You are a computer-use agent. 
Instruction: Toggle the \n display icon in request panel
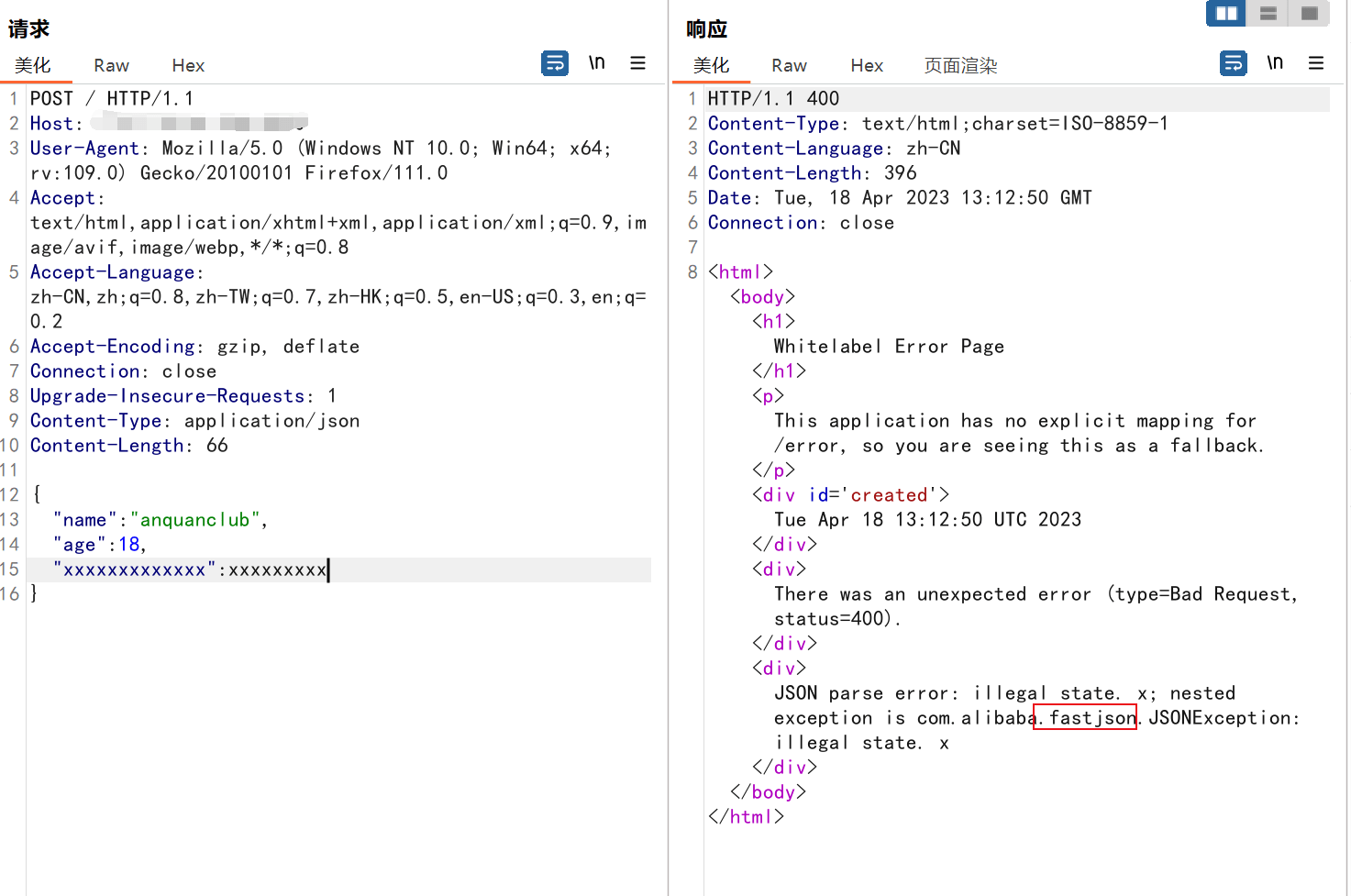coord(597,62)
